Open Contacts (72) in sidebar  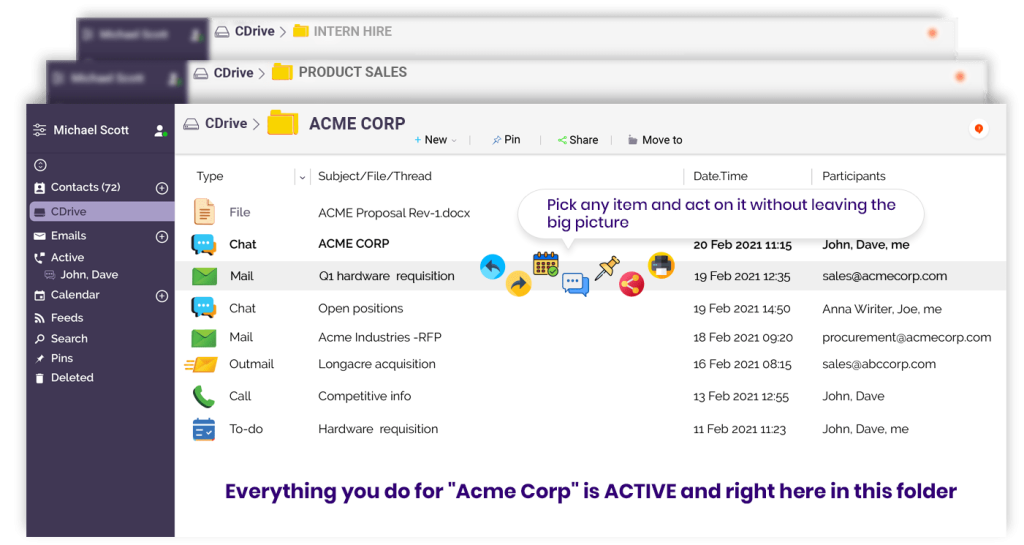point(86,187)
